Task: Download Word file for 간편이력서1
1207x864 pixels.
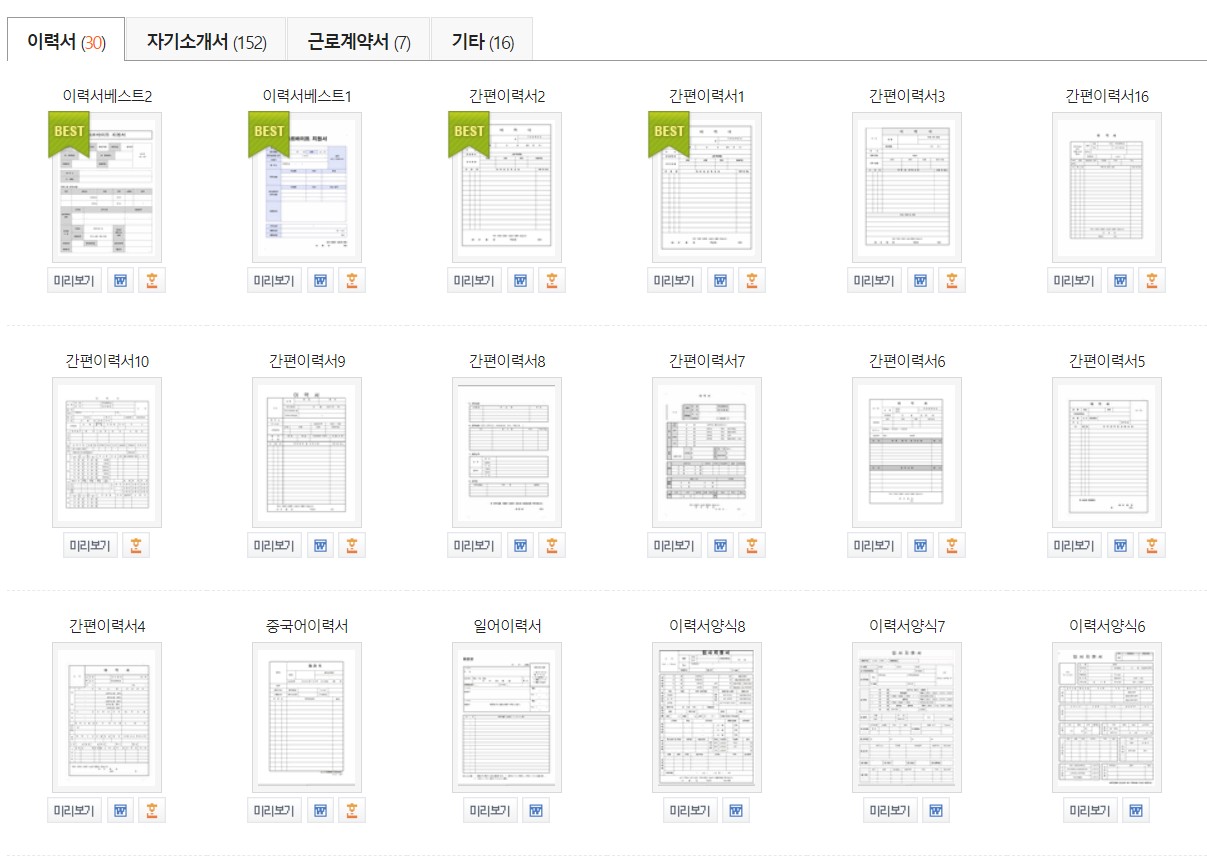Action: (x=720, y=280)
